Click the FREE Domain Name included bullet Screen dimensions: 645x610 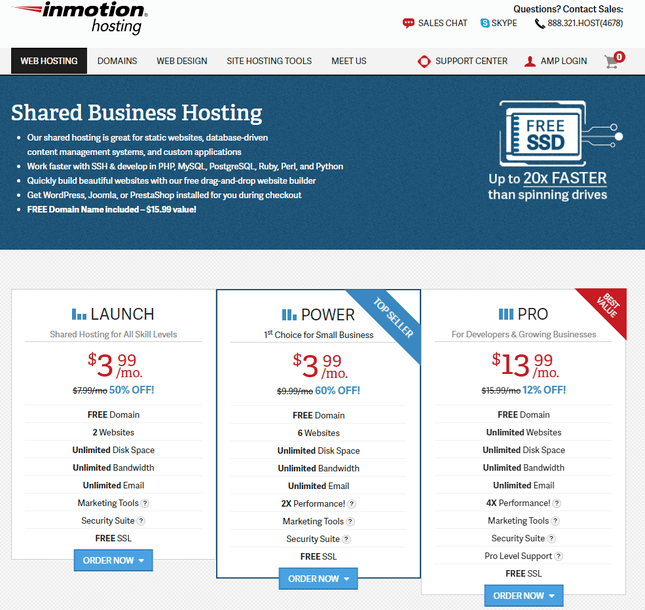[x=111, y=209]
